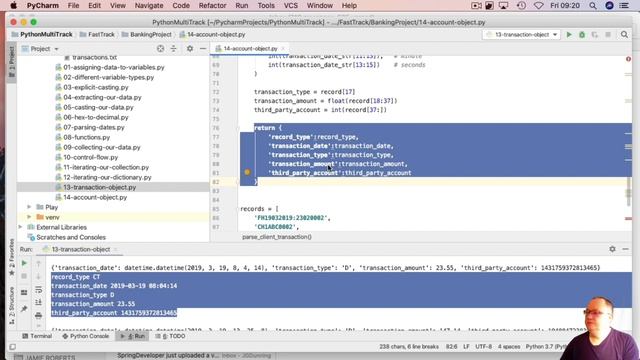This screenshot has height=360, width=640.
Task: Open the Tools menu
Action: tap(266, 6)
